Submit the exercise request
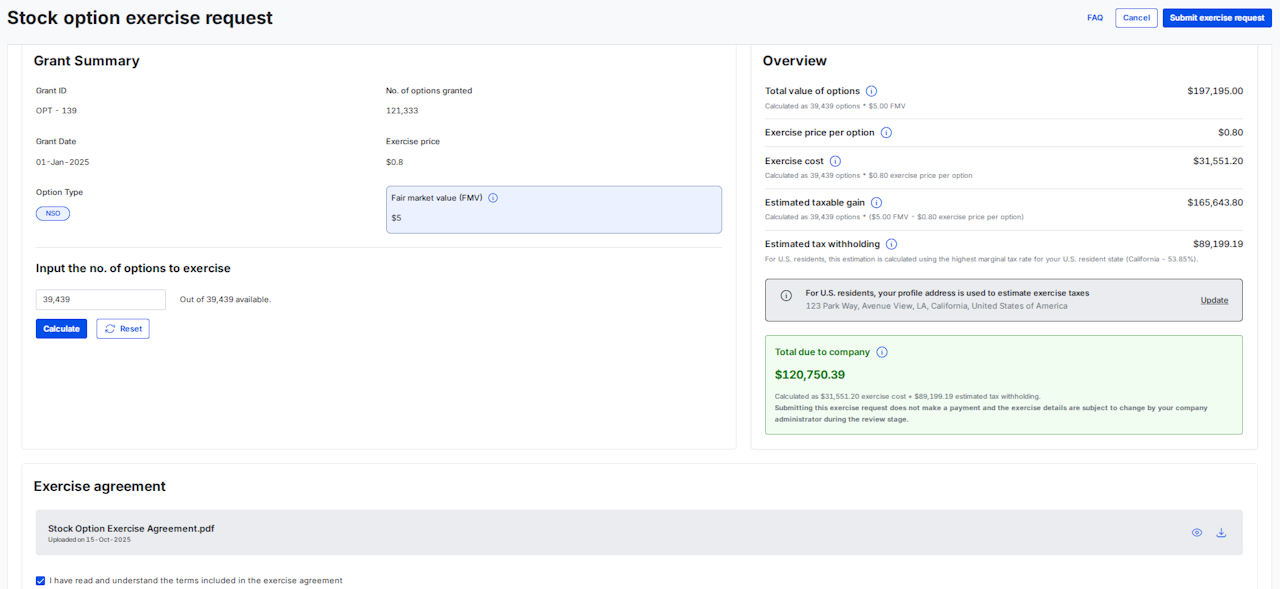 [1217, 18]
